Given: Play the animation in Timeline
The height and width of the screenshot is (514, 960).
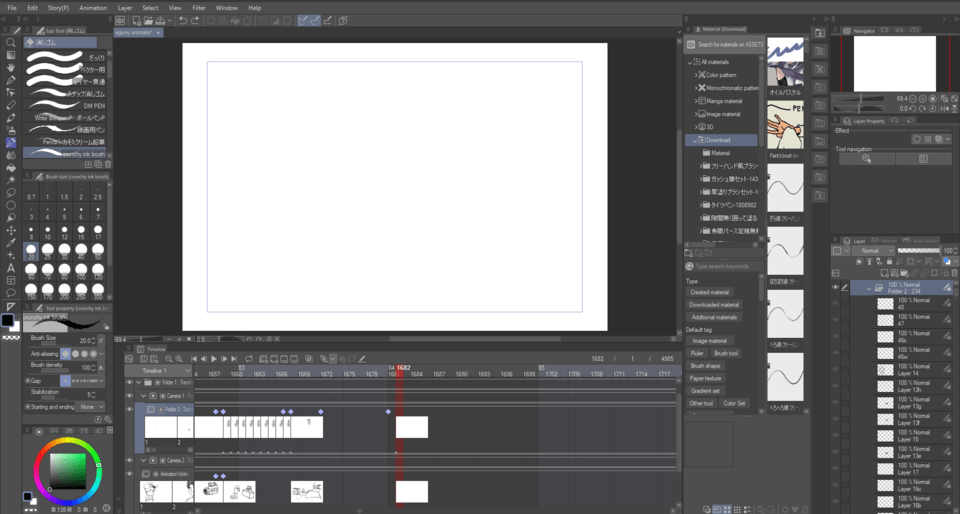Looking at the screenshot, I should point(214,359).
